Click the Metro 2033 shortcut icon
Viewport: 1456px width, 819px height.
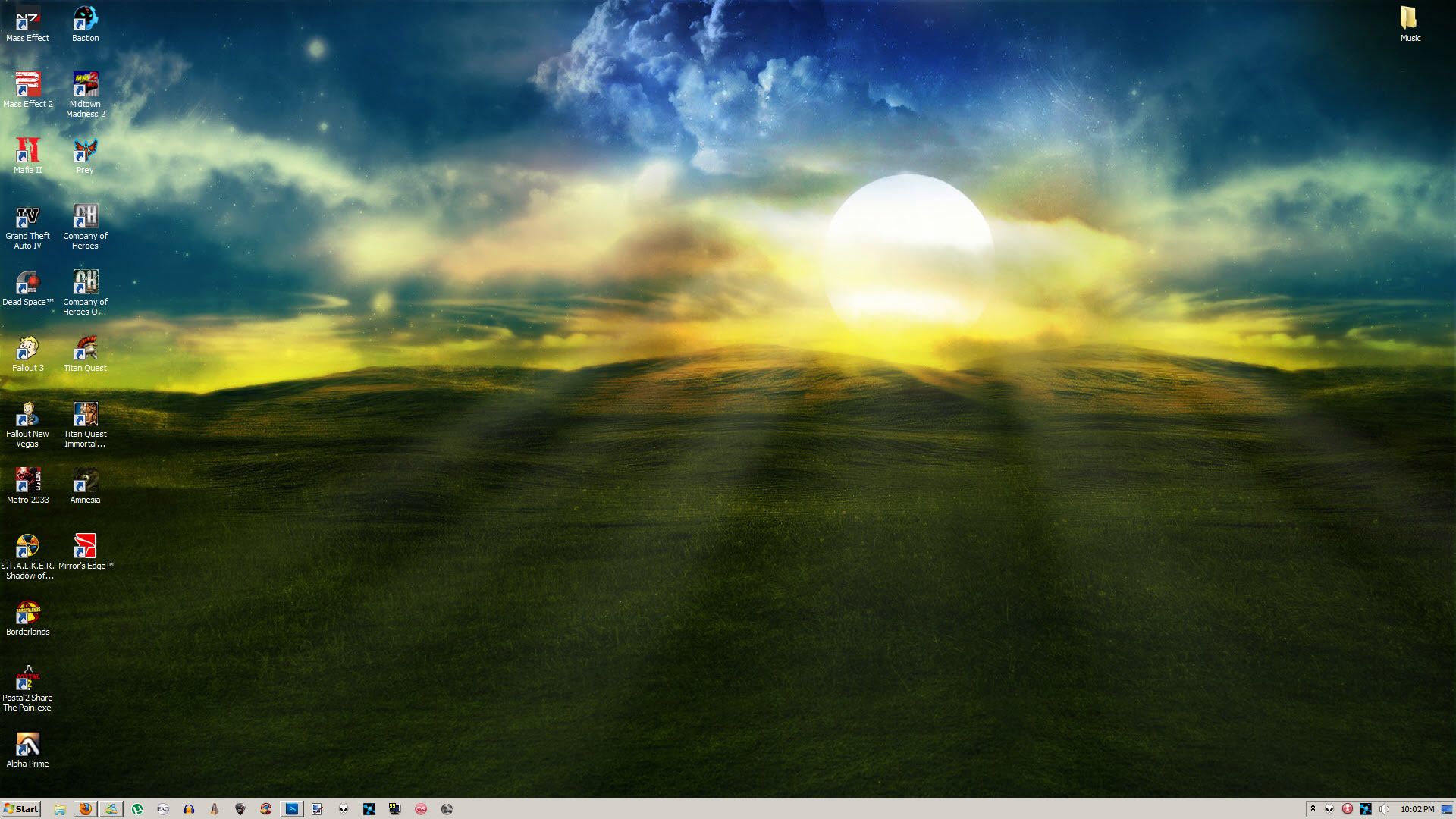pyautogui.click(x=28, y=481)
